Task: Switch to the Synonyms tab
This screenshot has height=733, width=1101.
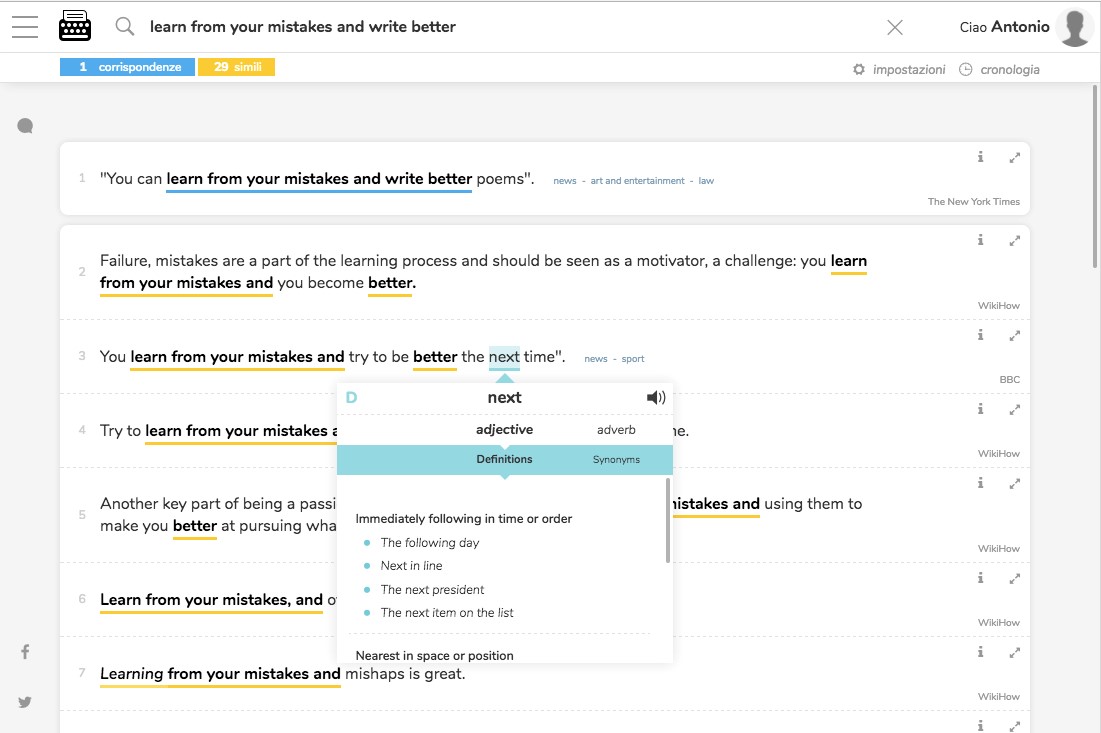Action: [616, 460]
